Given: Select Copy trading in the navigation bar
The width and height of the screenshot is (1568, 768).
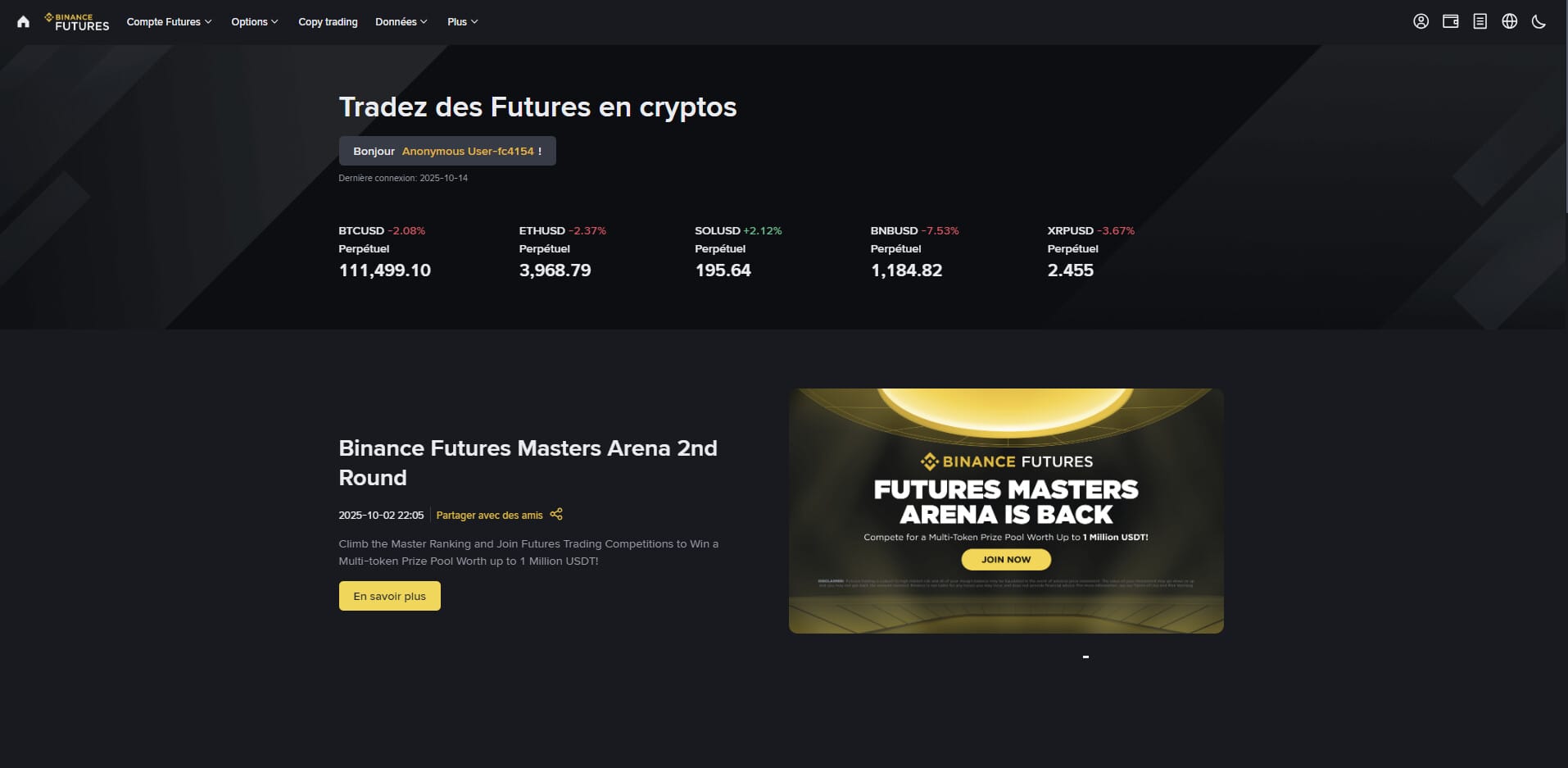Looking at the screenshot, I should [x=327, y=22].
